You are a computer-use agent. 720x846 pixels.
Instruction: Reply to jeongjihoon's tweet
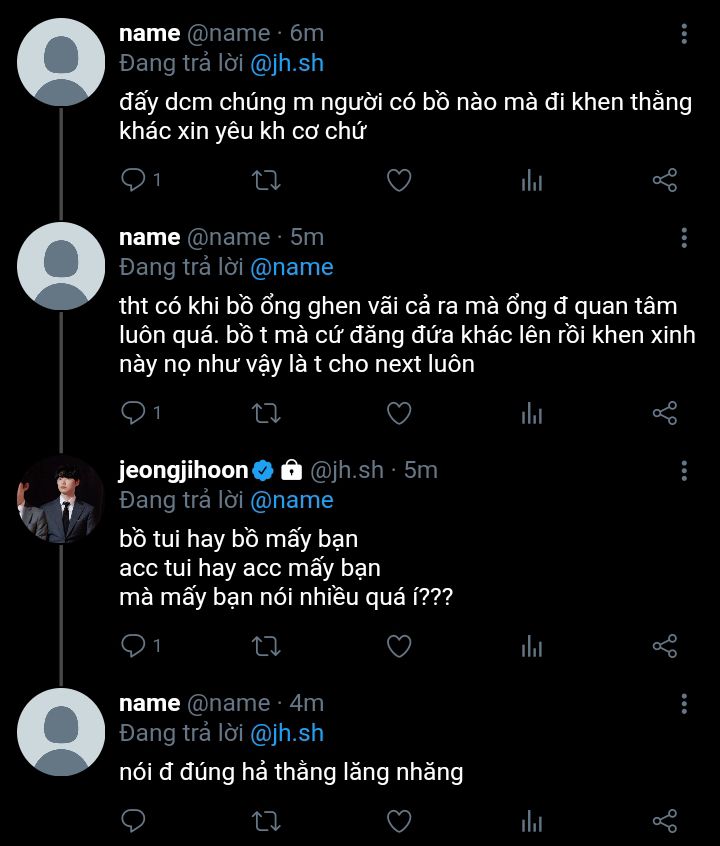pyautogui.click(x=133, y=646)
